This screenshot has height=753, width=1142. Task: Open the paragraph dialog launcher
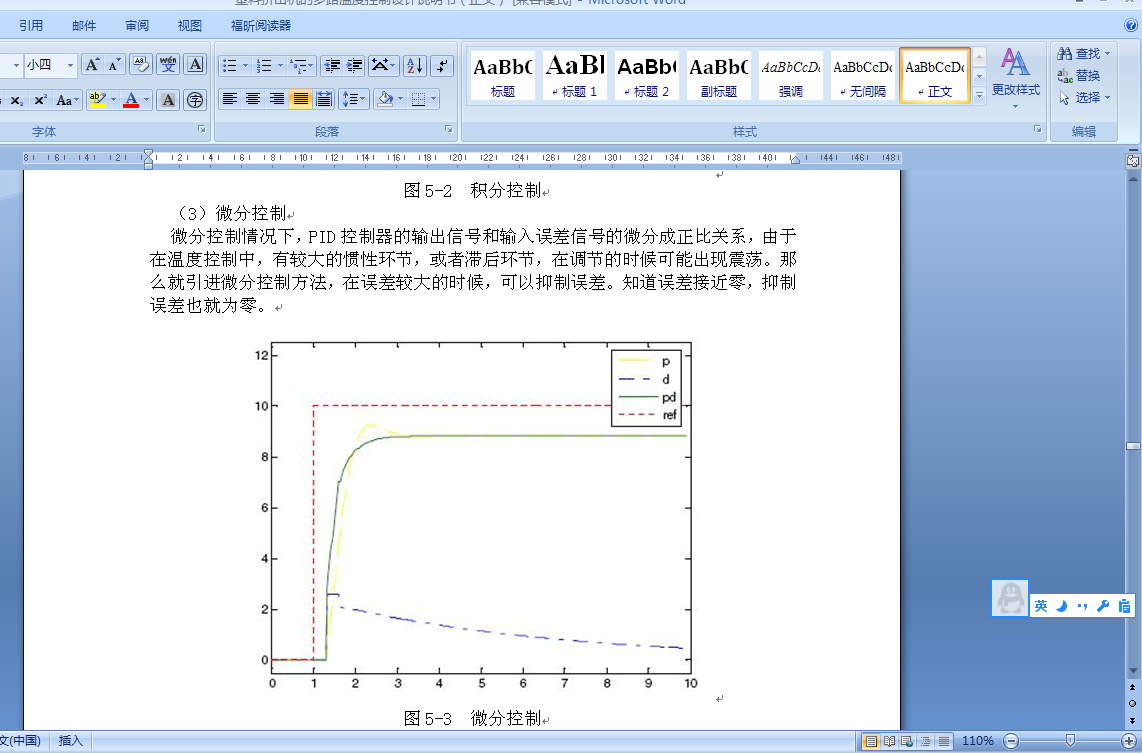[x=449, y=130]
